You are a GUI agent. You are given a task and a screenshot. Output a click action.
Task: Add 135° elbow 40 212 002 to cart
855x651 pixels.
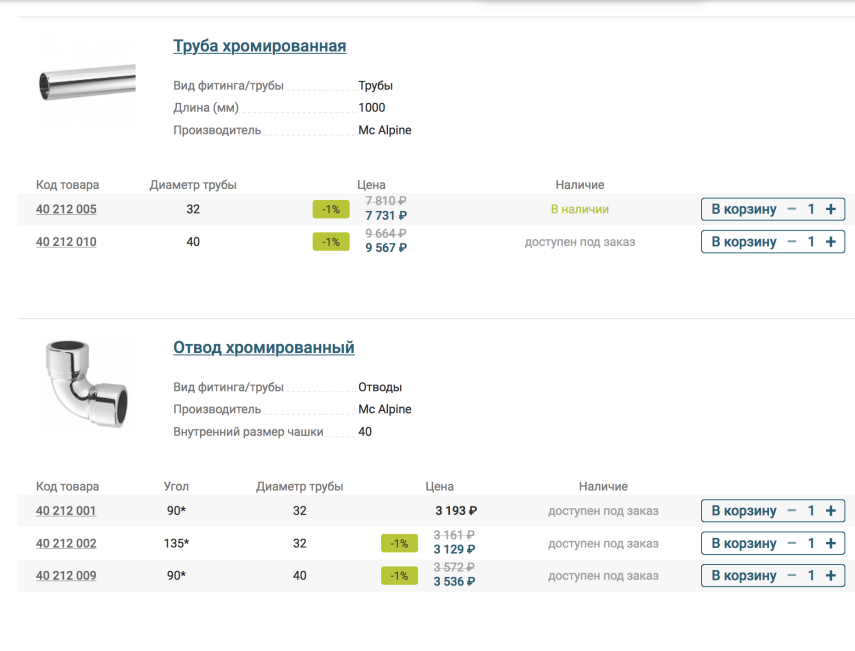tap(743, 544)
